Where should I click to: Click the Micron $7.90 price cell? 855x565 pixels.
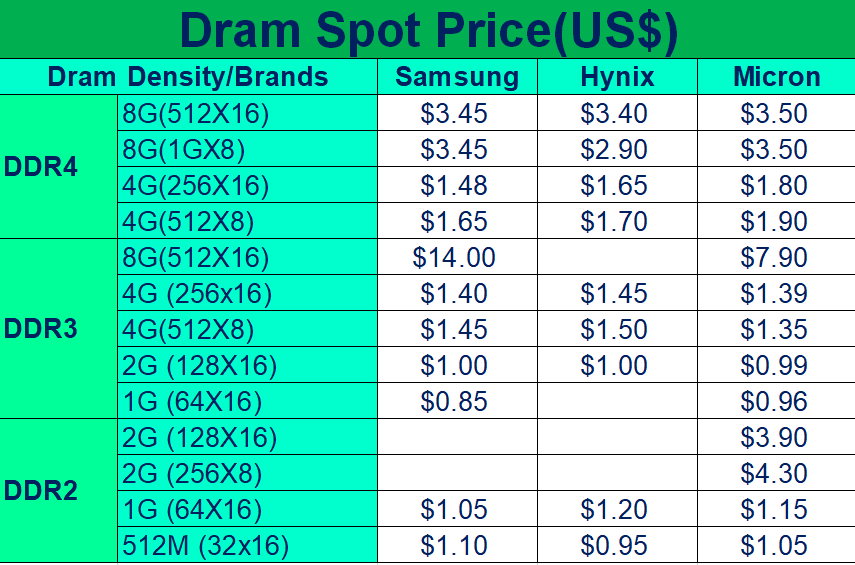[776, 257]
